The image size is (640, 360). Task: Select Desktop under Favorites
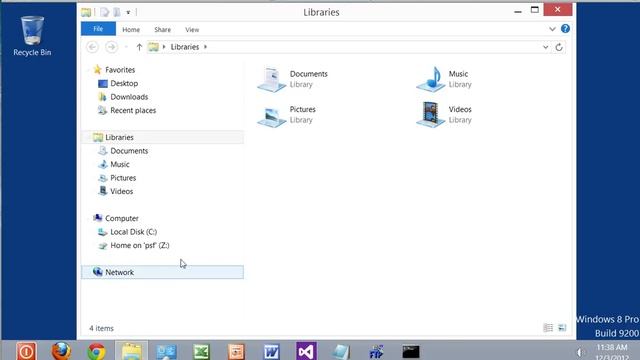point(124,83)
